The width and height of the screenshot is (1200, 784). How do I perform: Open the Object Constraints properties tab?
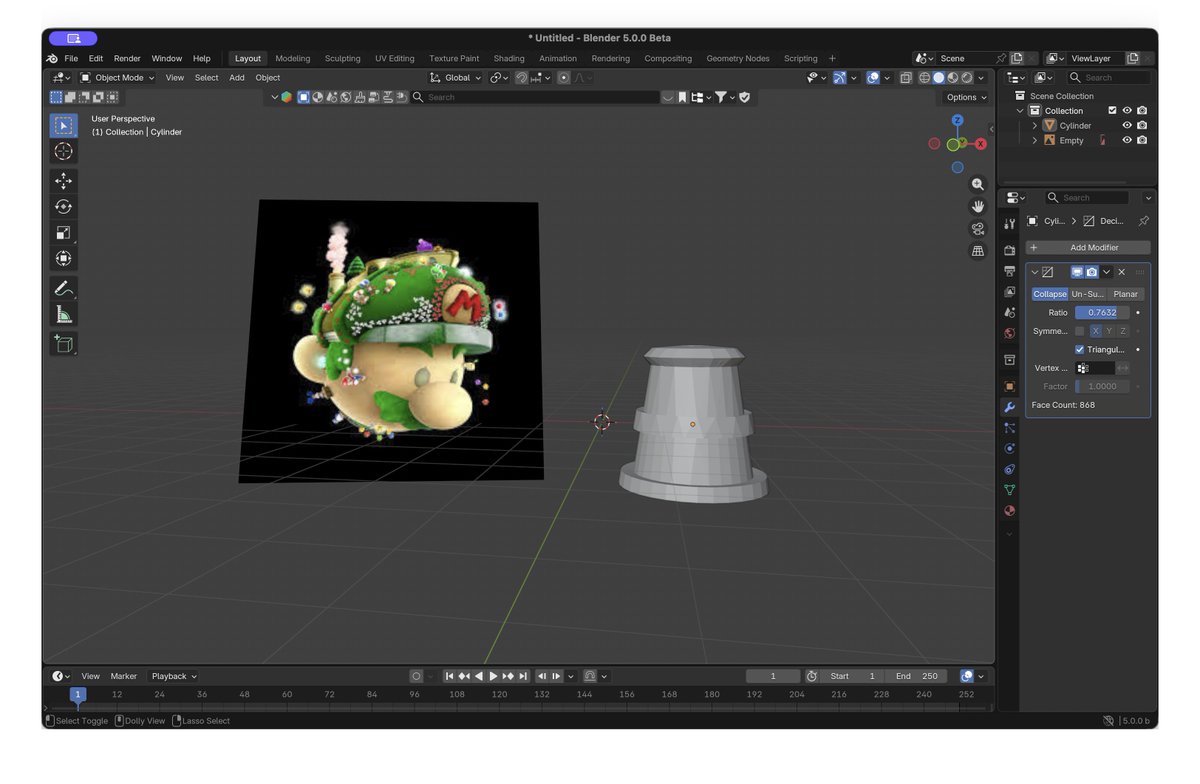(x=1009, y=469)
